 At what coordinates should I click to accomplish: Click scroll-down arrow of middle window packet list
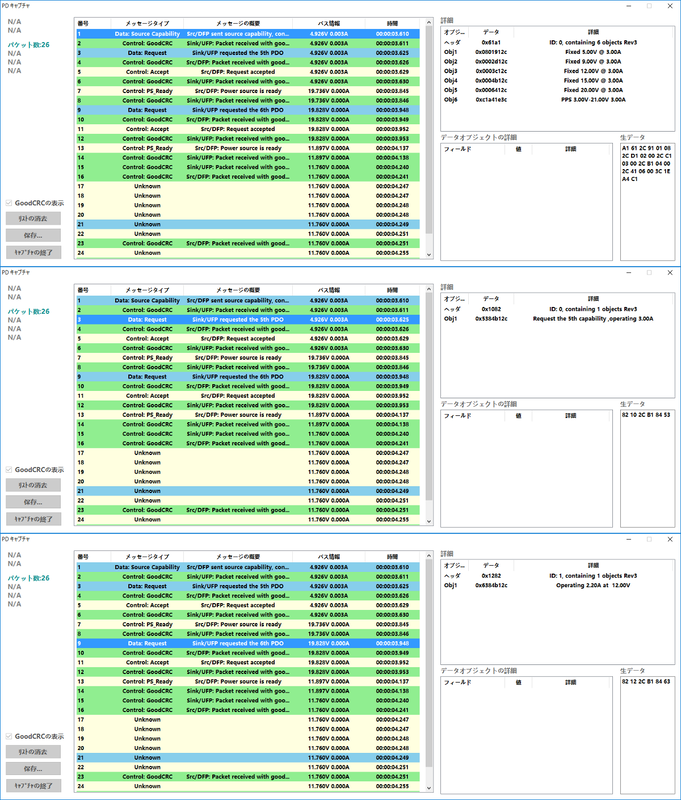pyautogui.click(x=429, y=521)
